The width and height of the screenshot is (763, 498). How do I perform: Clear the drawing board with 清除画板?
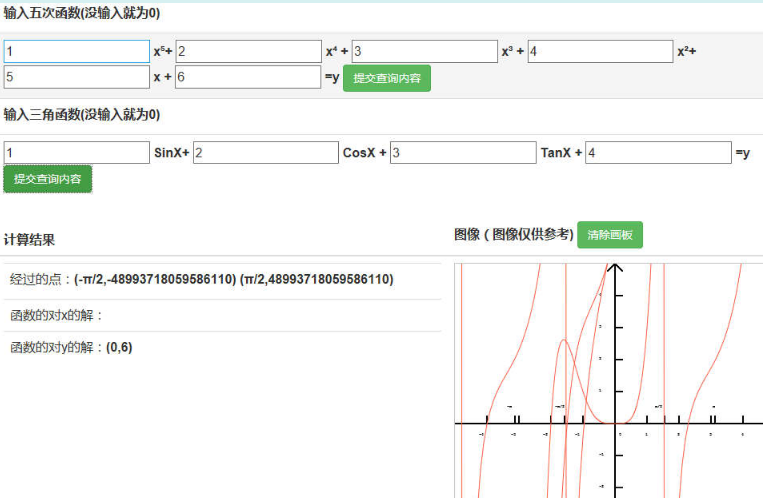tap(610, 235)
